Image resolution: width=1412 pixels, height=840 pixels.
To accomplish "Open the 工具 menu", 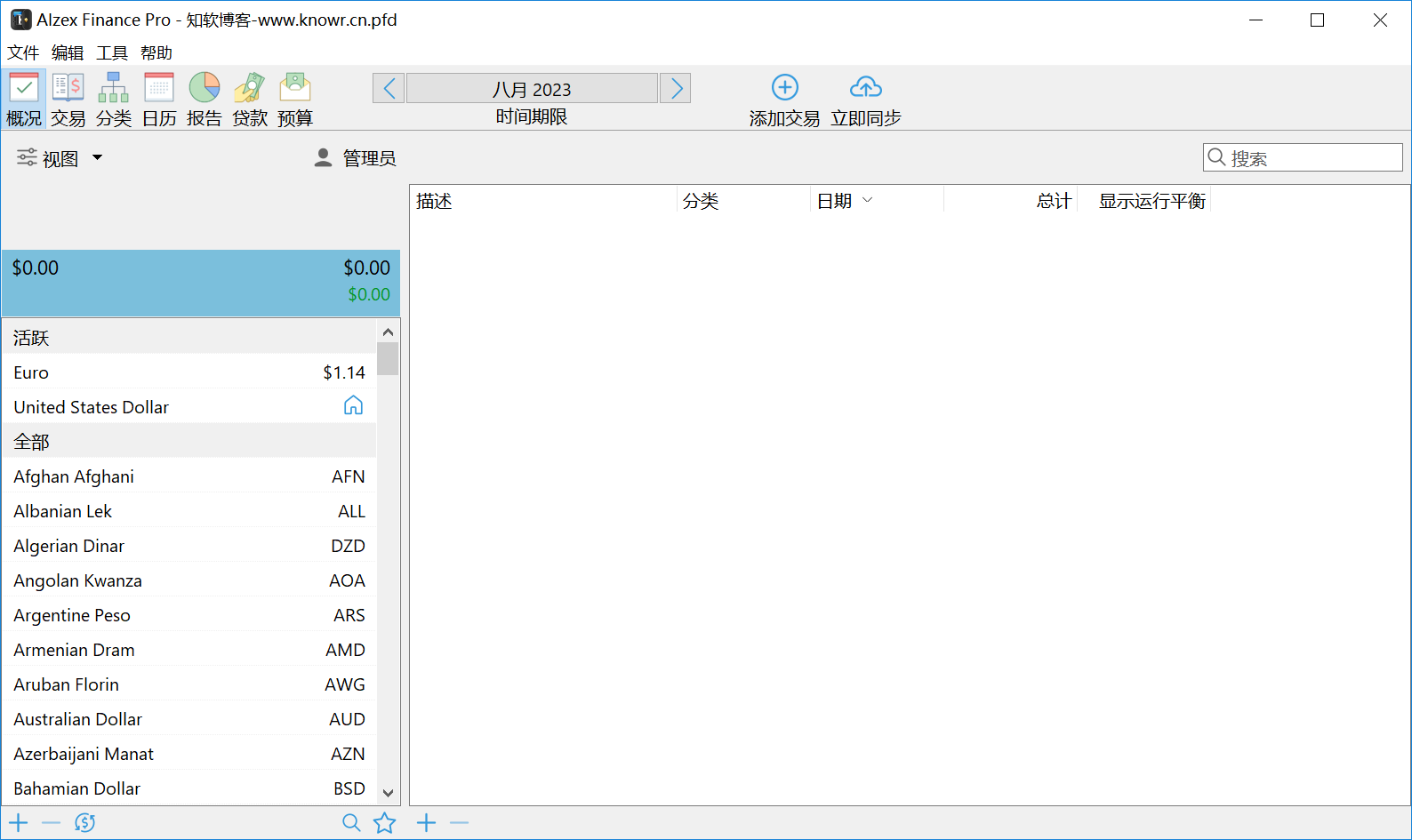I will [112, 52].
